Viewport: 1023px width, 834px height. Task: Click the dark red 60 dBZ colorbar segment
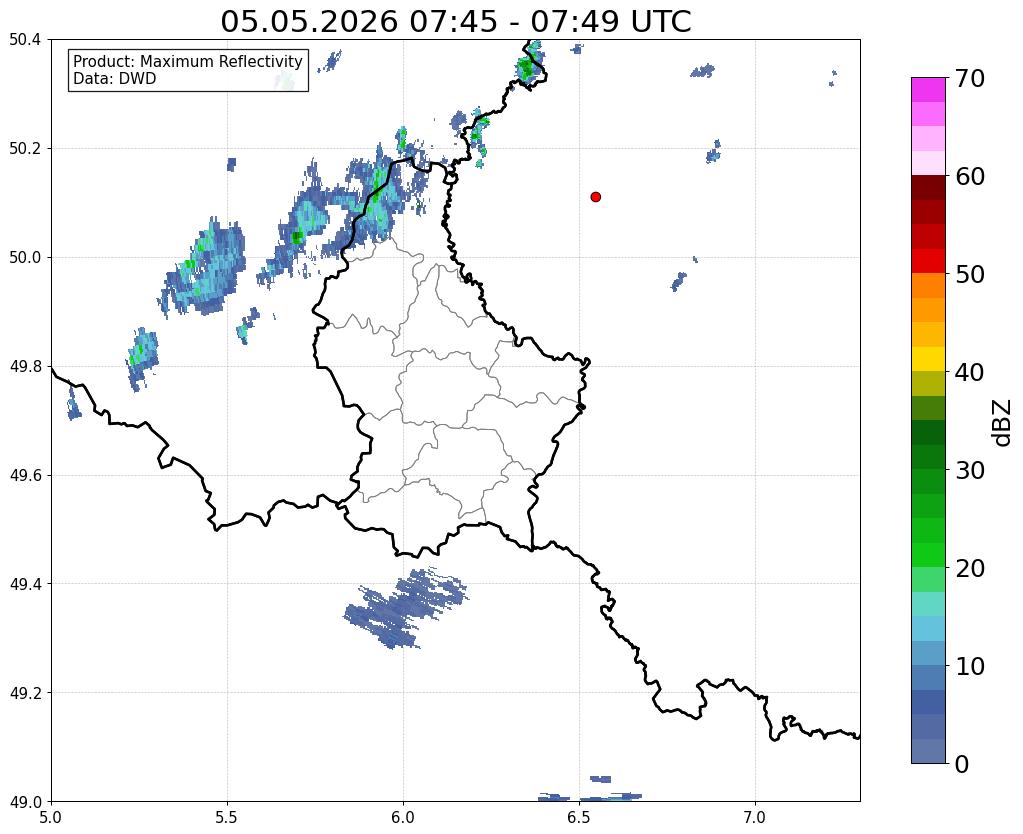click(928, 188)
